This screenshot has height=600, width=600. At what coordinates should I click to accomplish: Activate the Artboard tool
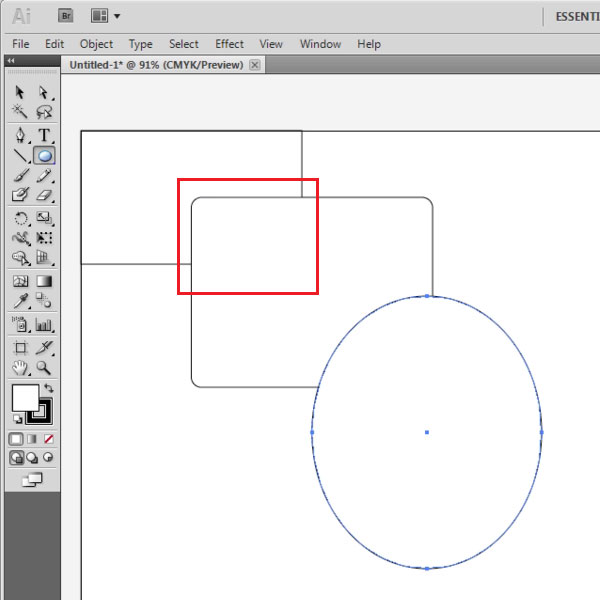coord(20,348)
